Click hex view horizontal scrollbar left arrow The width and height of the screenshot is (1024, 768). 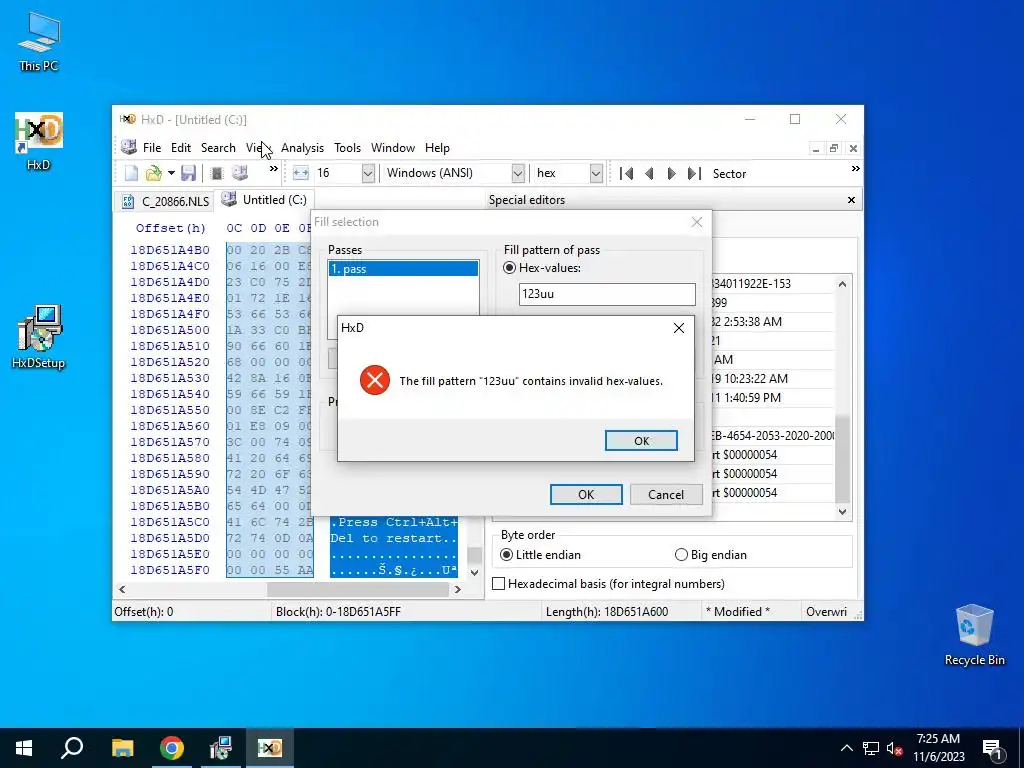122,589
